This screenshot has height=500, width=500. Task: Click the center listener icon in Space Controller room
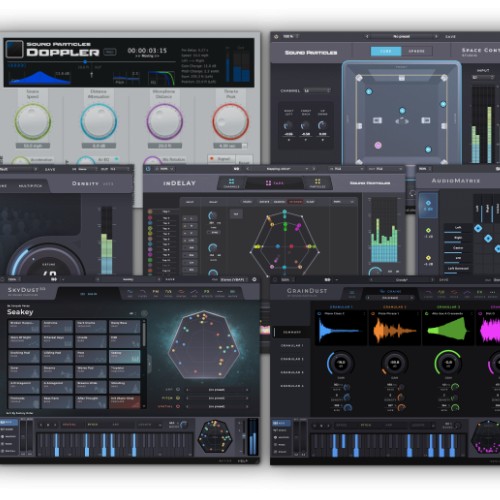point(402,121)
